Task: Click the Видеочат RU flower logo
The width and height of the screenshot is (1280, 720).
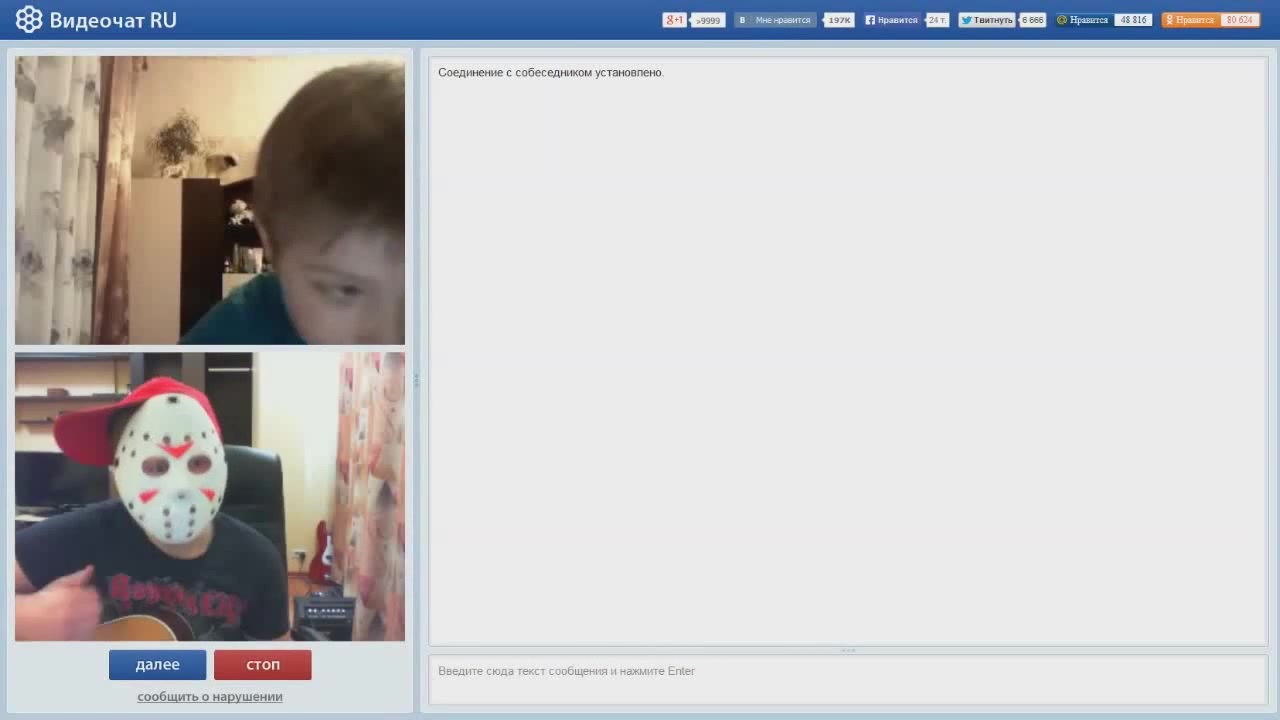Action: click(29, 19)
